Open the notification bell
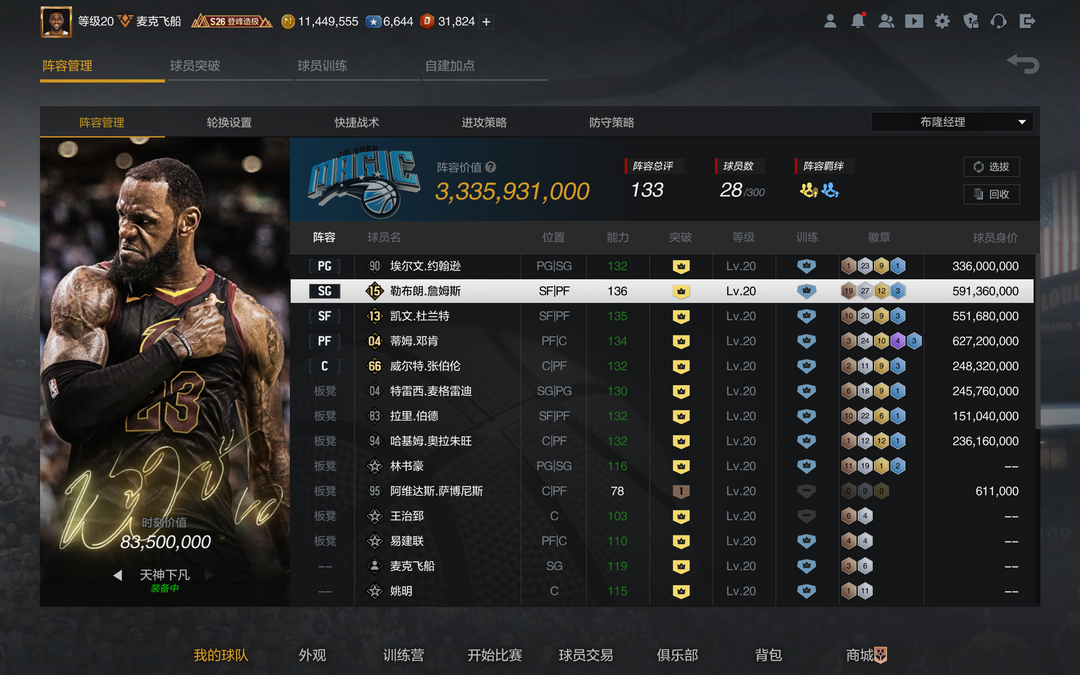1080x675 pixels. [x=858, y=21]
